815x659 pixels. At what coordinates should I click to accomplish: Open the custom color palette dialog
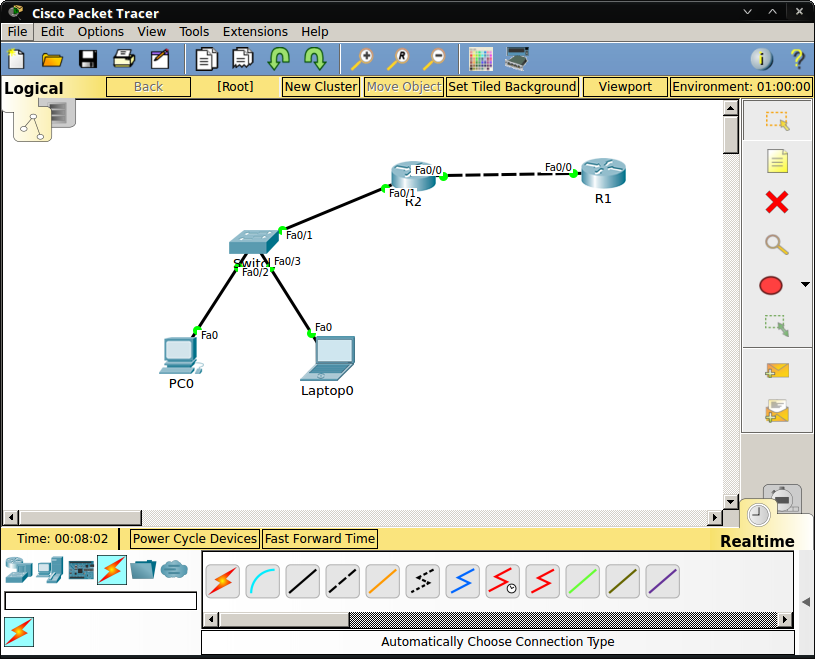tap(480, 59)
